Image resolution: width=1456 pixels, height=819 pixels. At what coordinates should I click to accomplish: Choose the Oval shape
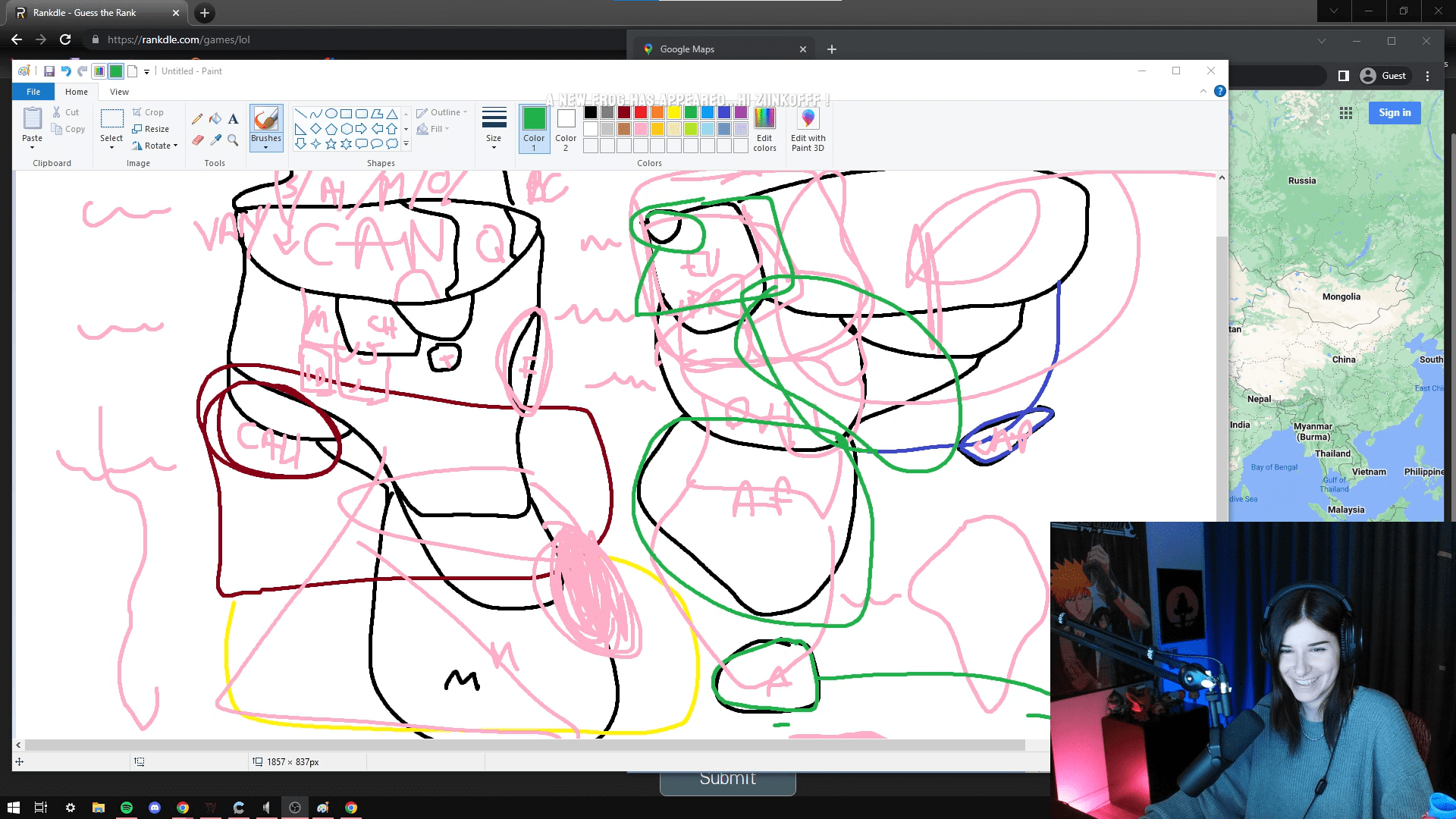pyautogui.click(x=331, y=114)
